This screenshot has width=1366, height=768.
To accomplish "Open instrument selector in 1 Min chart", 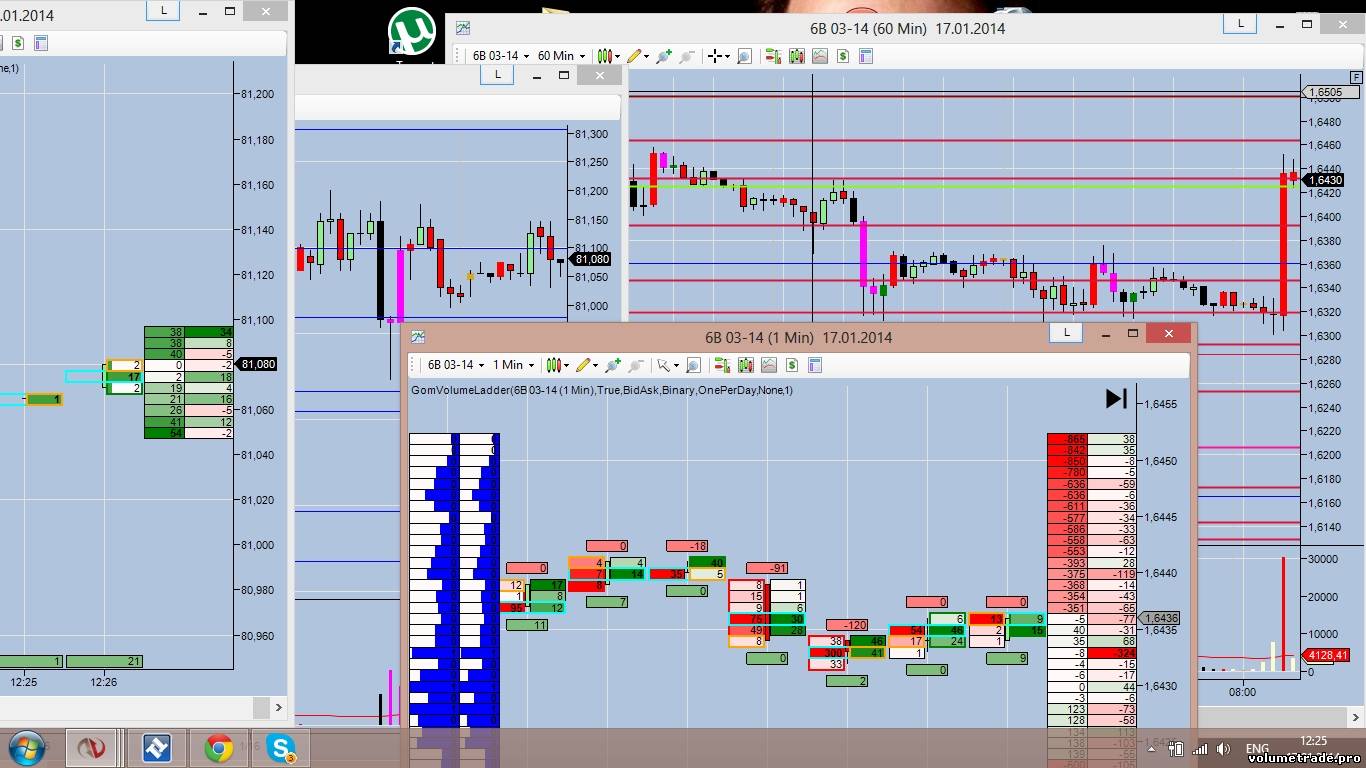I will click(457, 365).
